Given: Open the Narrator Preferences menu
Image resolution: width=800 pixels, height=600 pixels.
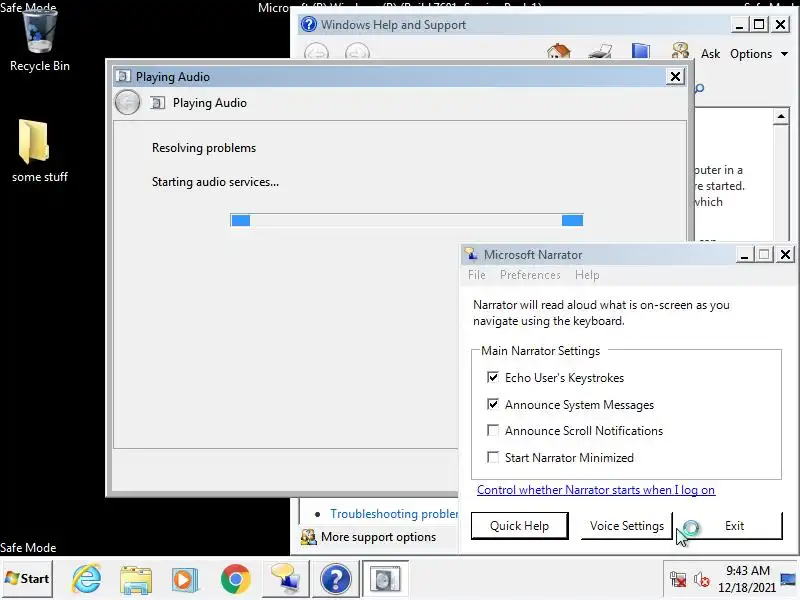Looking at the screenshot, I should click(x=530, y=275).
